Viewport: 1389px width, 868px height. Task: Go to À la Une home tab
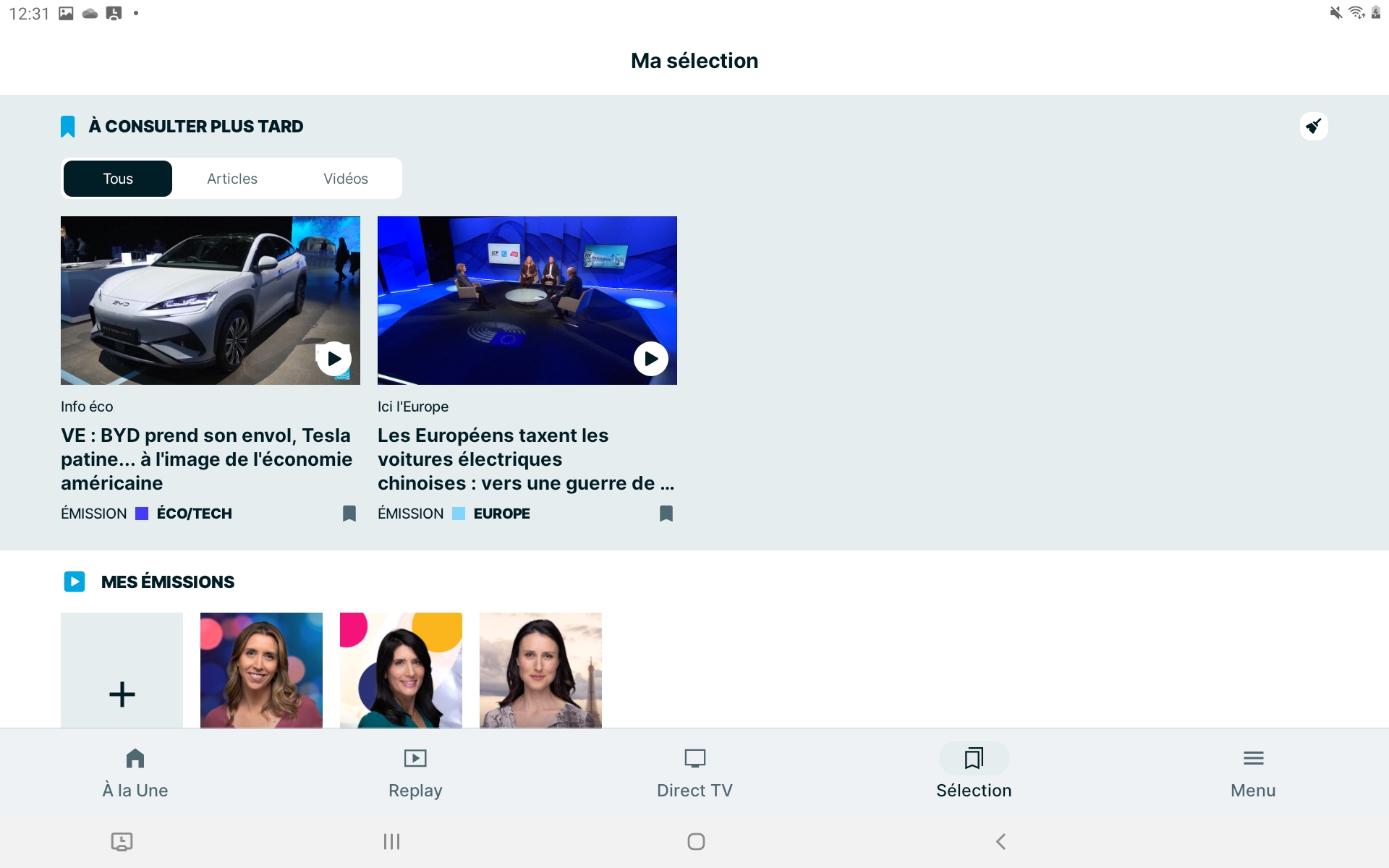(x=135, y=773)
